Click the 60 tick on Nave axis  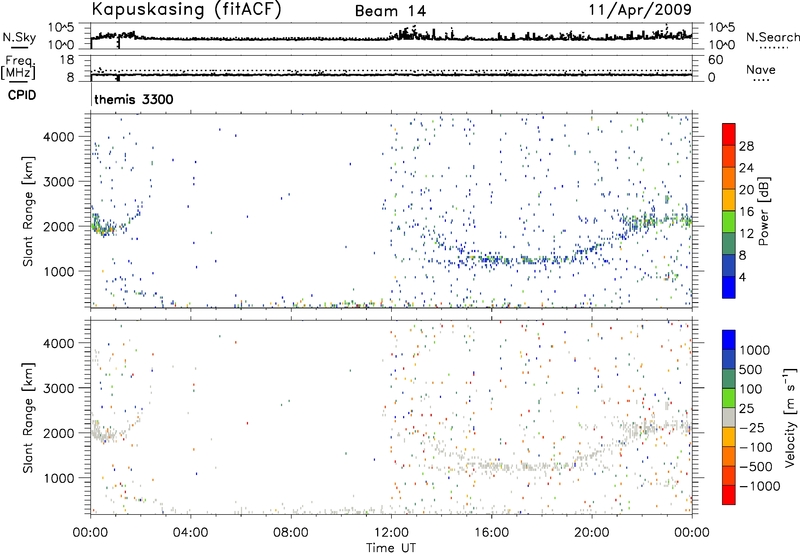[715, 60]
